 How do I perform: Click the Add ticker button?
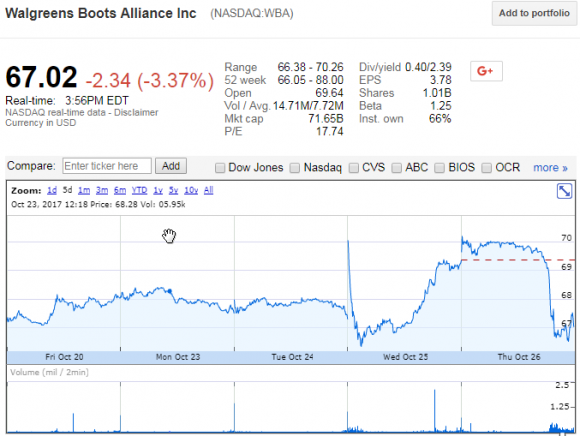[x=171, y=166]
